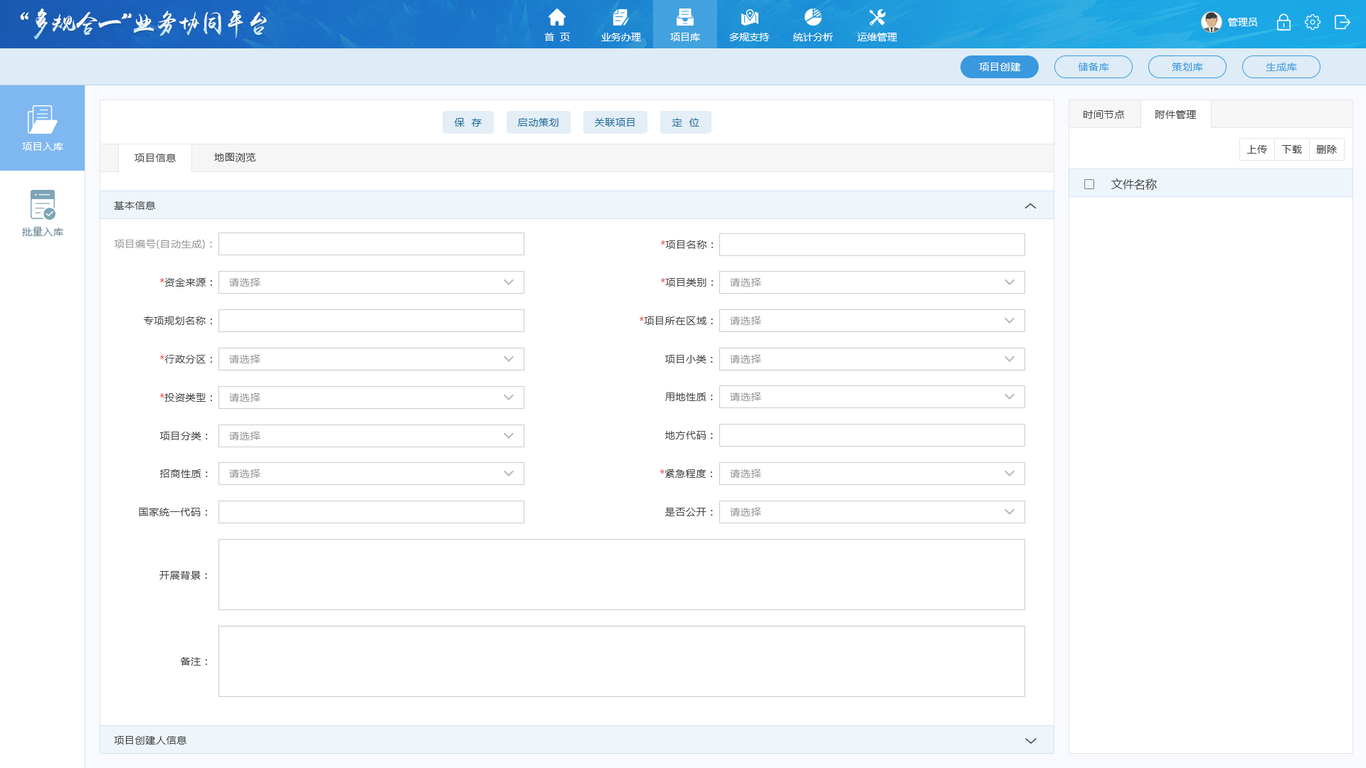Switch to 地图浏览 tab
The width and height of the screenshot is (1366, 768).
[235, 158]
